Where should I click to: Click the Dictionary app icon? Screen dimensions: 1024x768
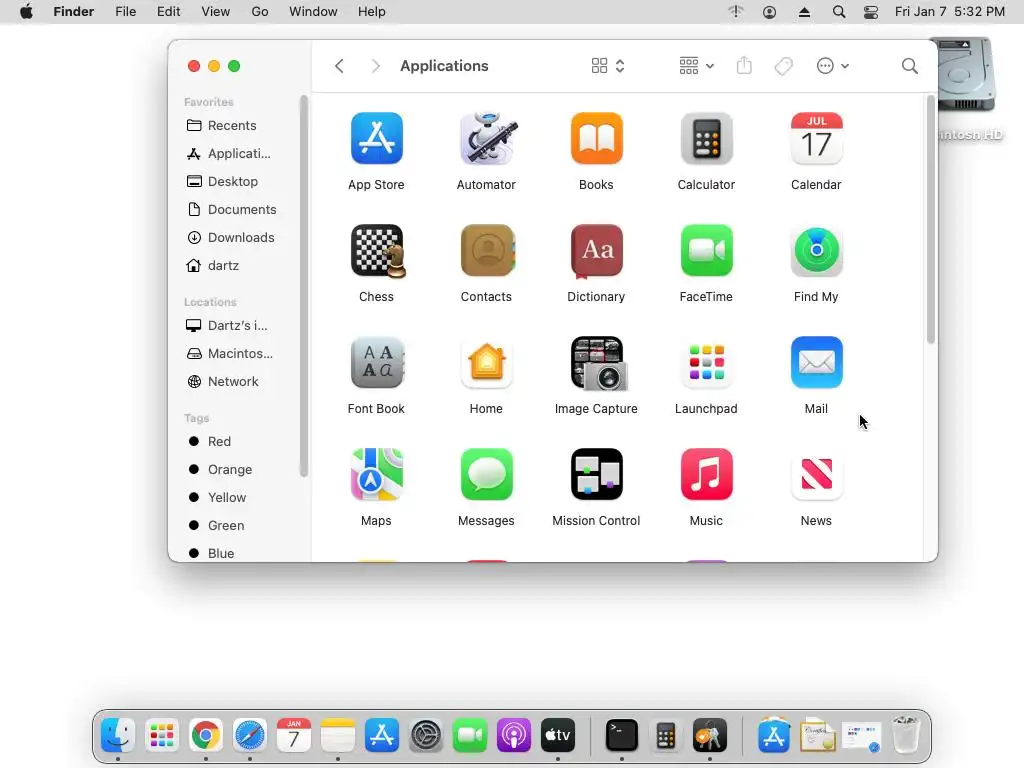(596, 251)
